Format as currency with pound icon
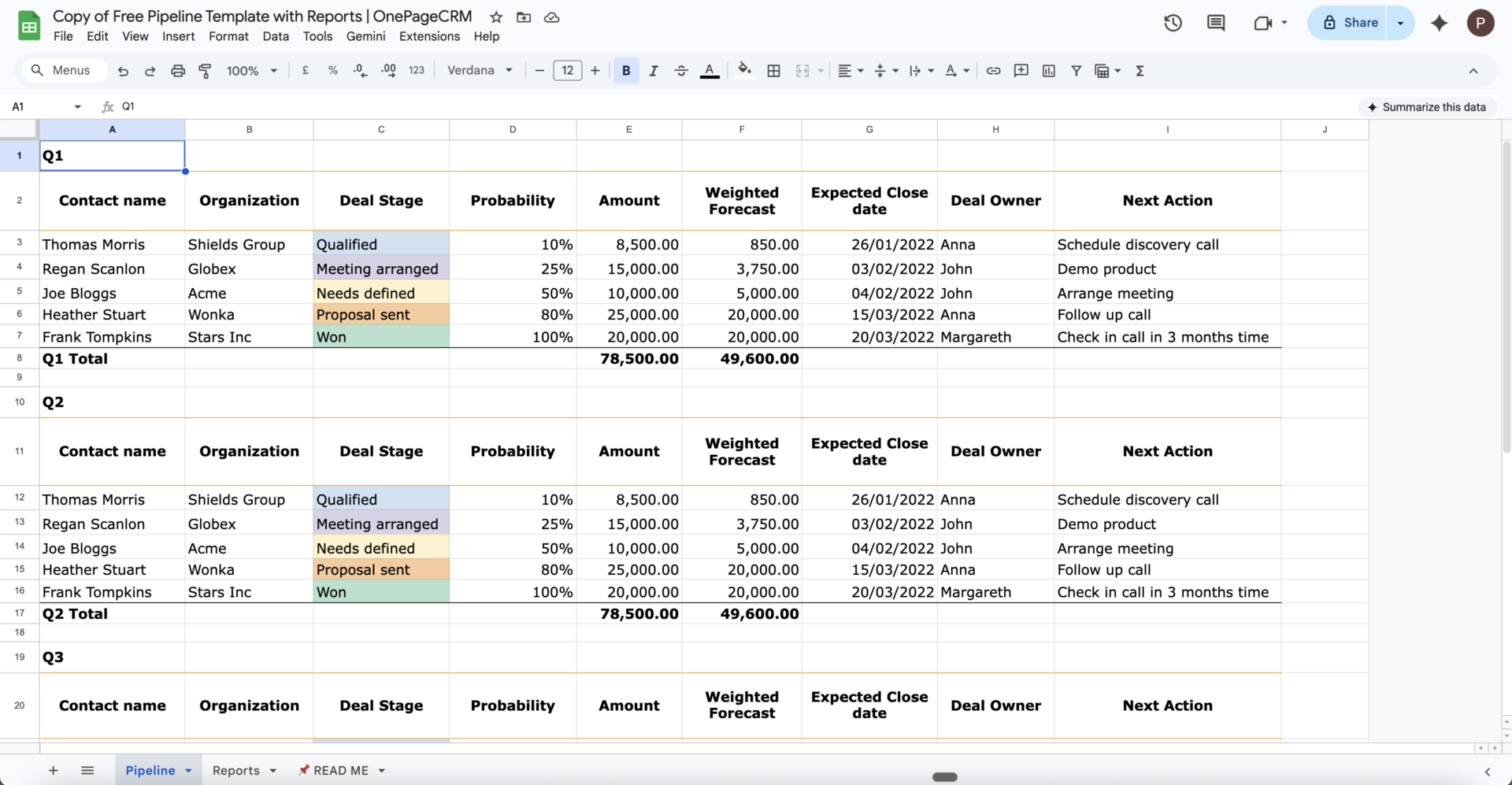The image size is (1512, 785). click(x=306, y=71)
